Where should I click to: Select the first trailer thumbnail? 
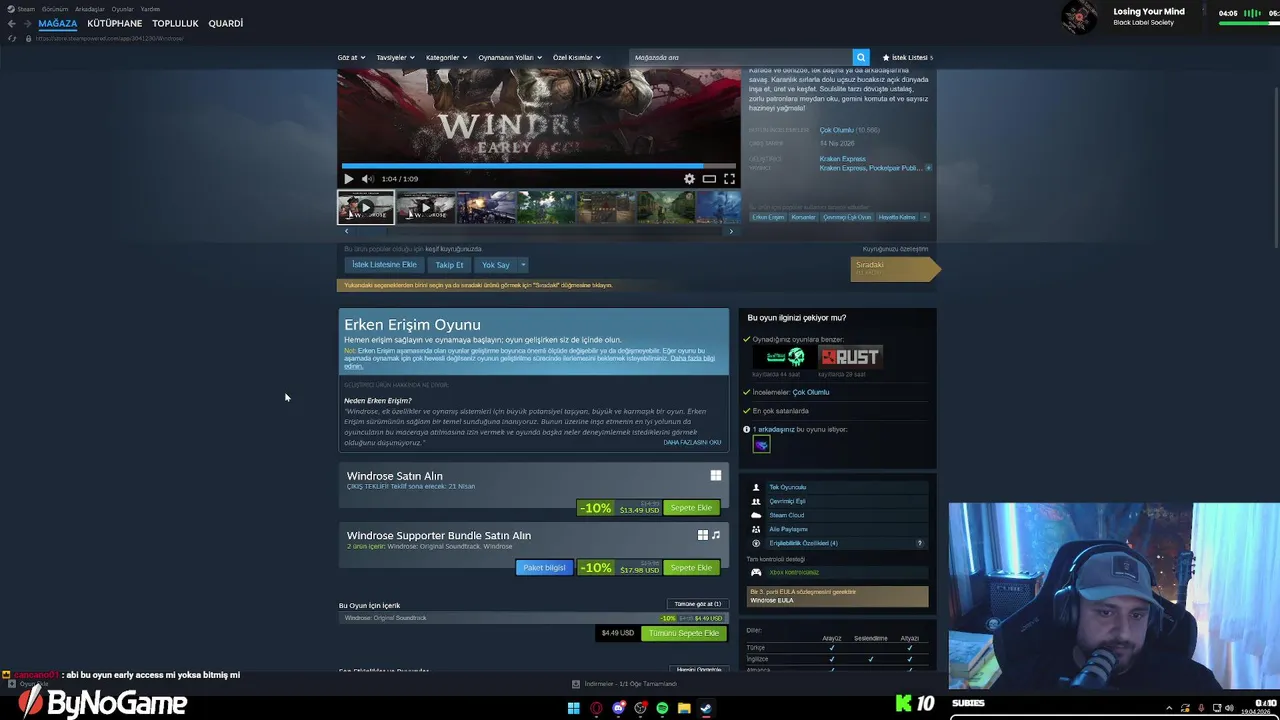point(365,207)
